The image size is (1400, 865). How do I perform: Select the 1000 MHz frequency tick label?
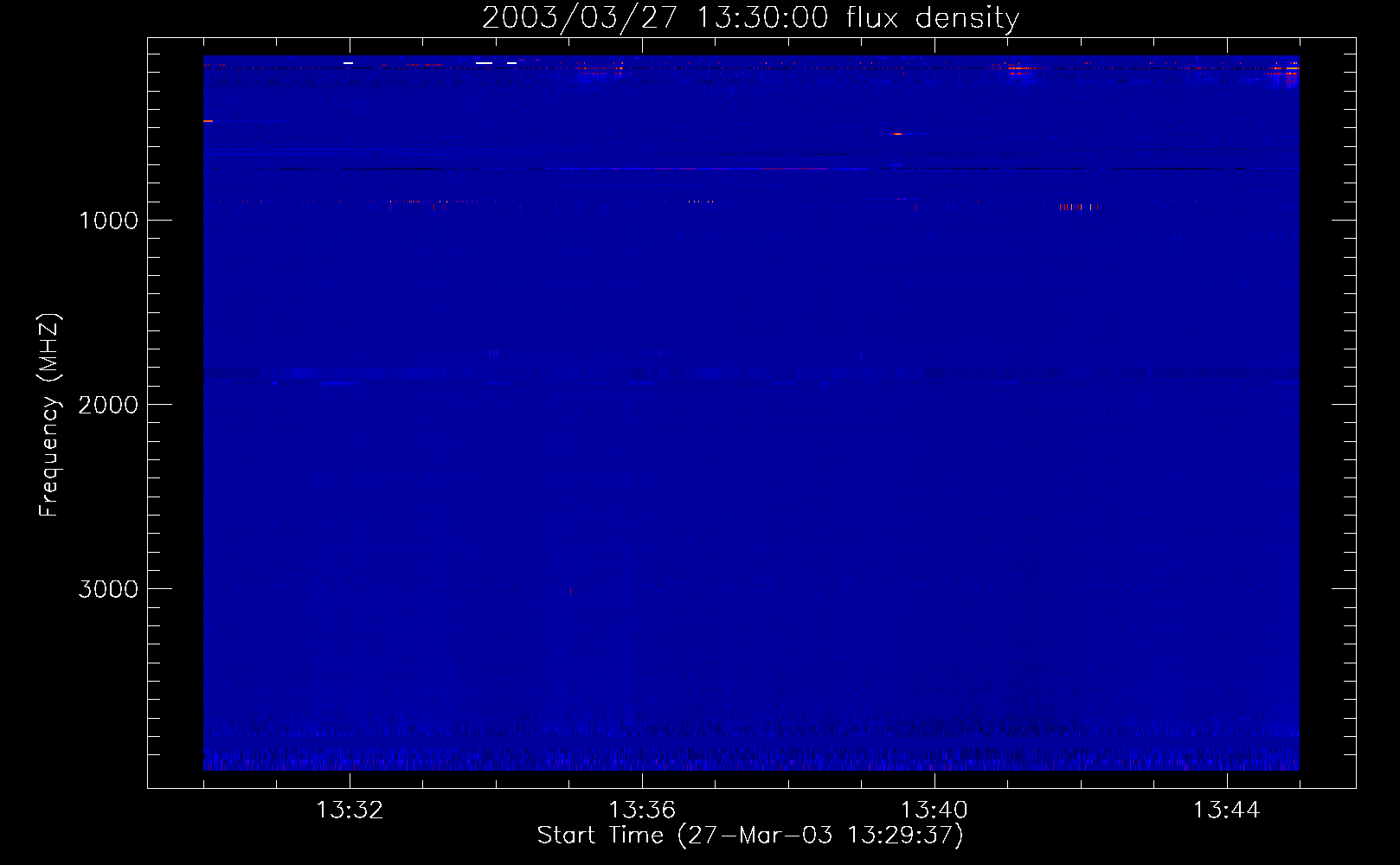point(108,221)
